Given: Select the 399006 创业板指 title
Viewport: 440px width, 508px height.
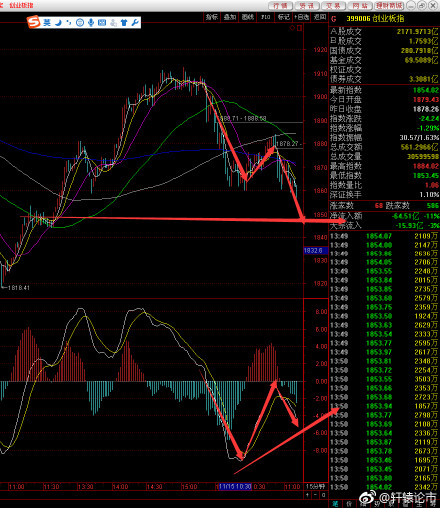Looking at the screenshot, I should click(x=375, y=18).
